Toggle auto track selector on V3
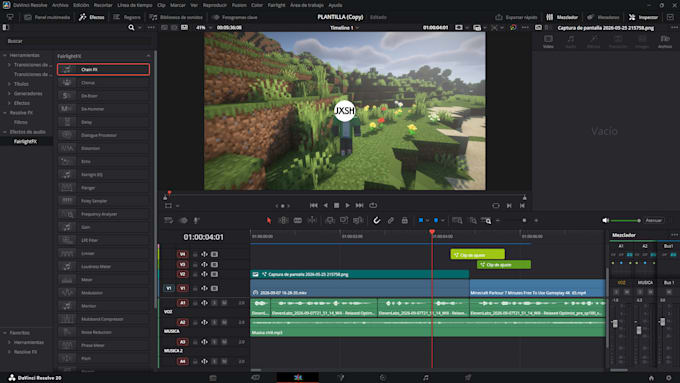Screen dimensions: 680x383 pos(204,264)
